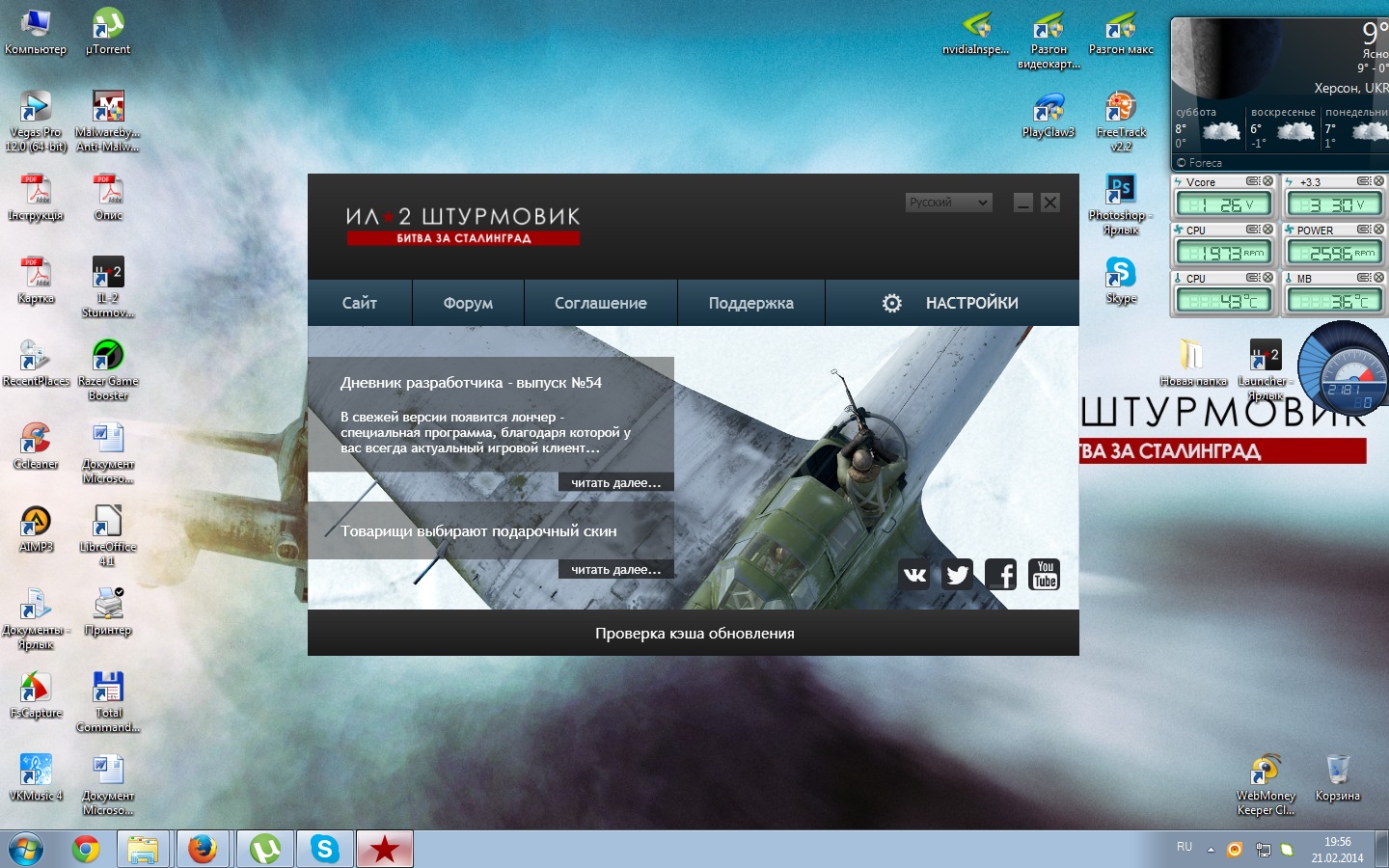Open the Компьютер desktop icon
1389x868 pixels.
pyautogui.click(x=36, y=32)
